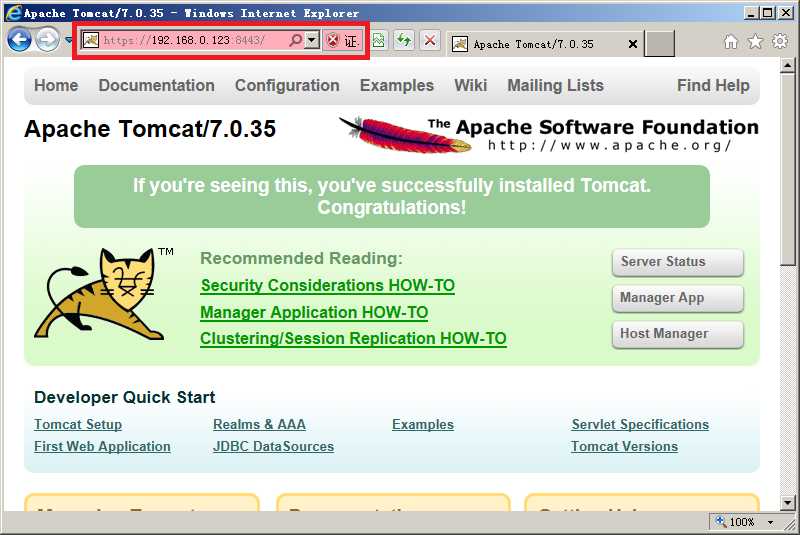Open the Realms & AAA link
Image resolution: width=800 pixels, height=535 pixels.
pos(259,424)
